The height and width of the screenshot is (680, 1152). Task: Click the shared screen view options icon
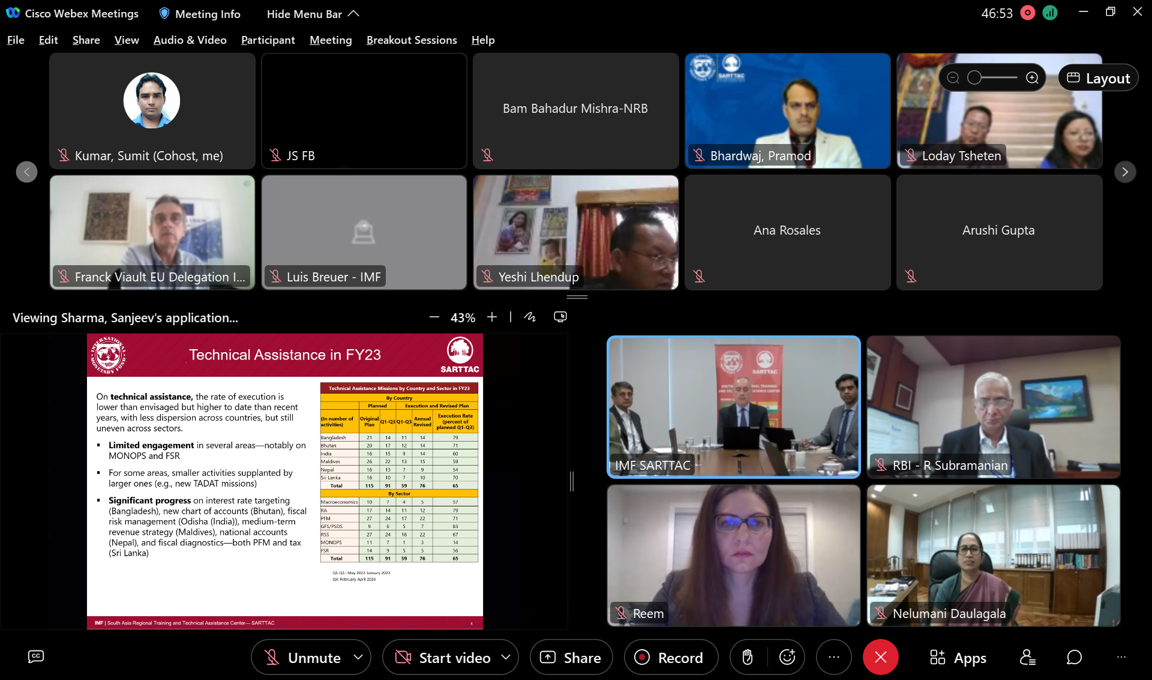pyautogui.click(x=560, y=317)
